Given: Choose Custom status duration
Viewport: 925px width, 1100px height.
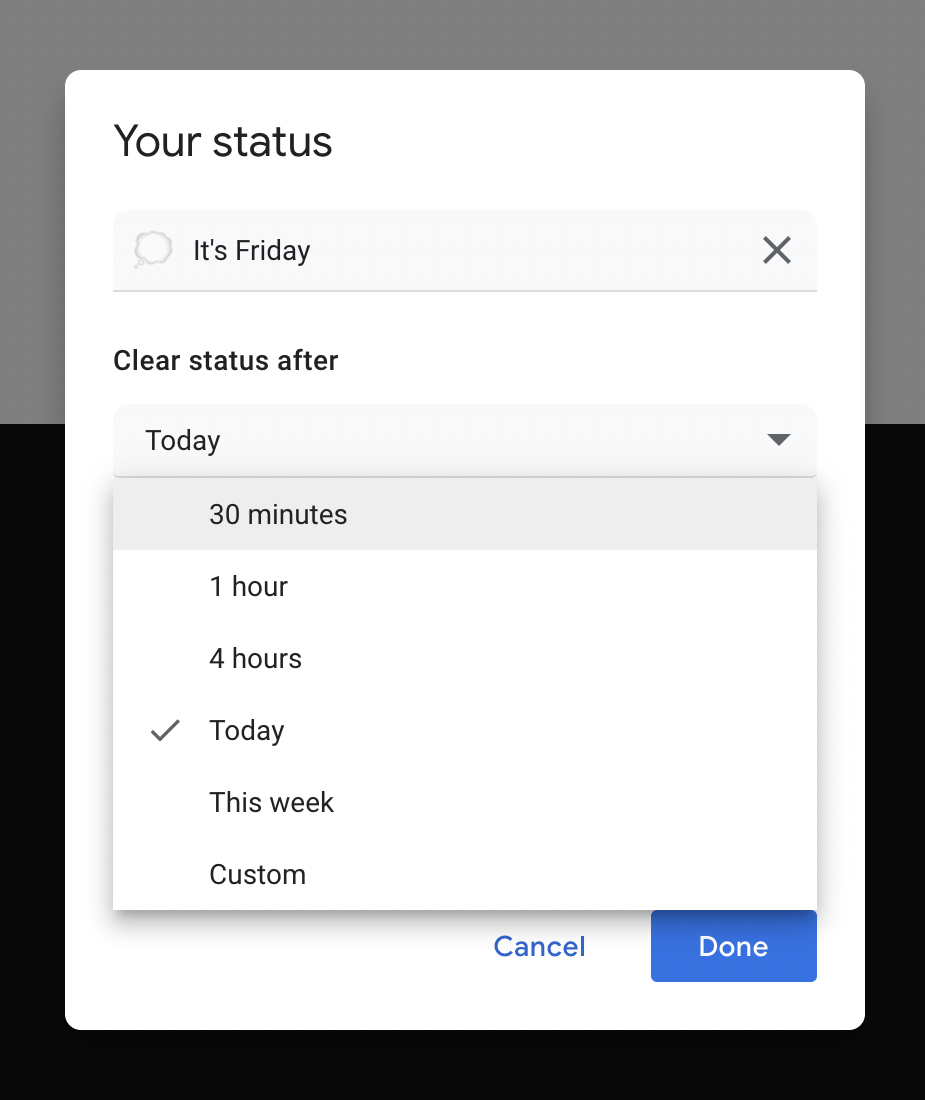Looking at the screenshot, I should (x=257, y=874).
